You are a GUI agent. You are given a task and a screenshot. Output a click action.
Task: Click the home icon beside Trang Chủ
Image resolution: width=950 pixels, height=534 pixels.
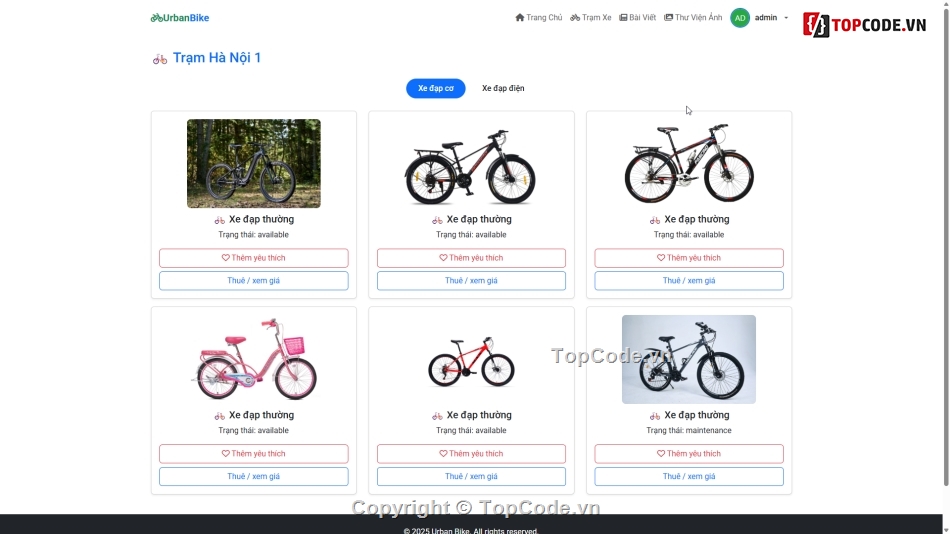click(x=520, y=18)
